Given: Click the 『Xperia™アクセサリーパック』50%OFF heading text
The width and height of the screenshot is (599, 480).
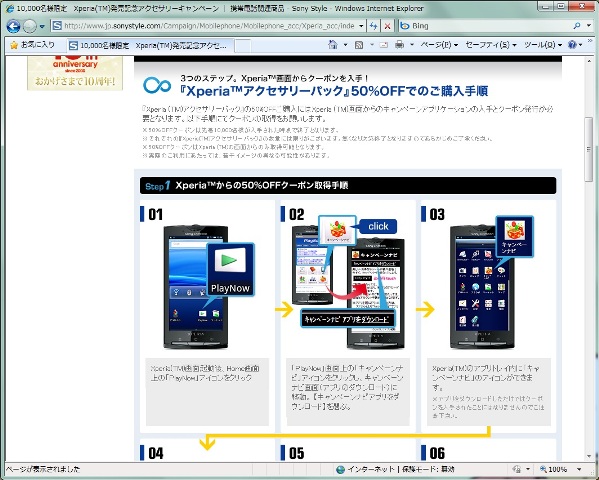Looking at the screenshot, I should (x=333, y=91).
